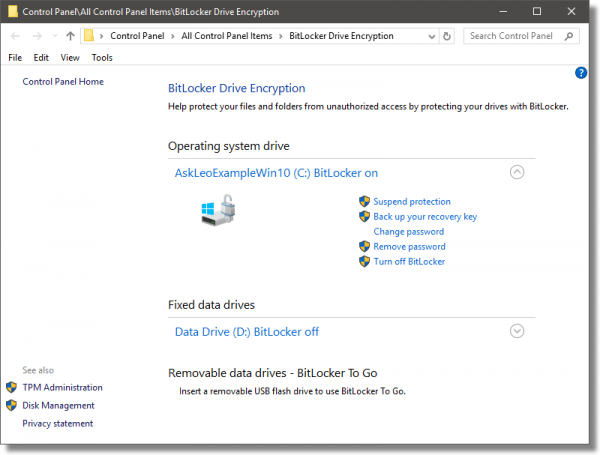Go to Control Panel Home
600x455 pixels.
tap(63, 82)
